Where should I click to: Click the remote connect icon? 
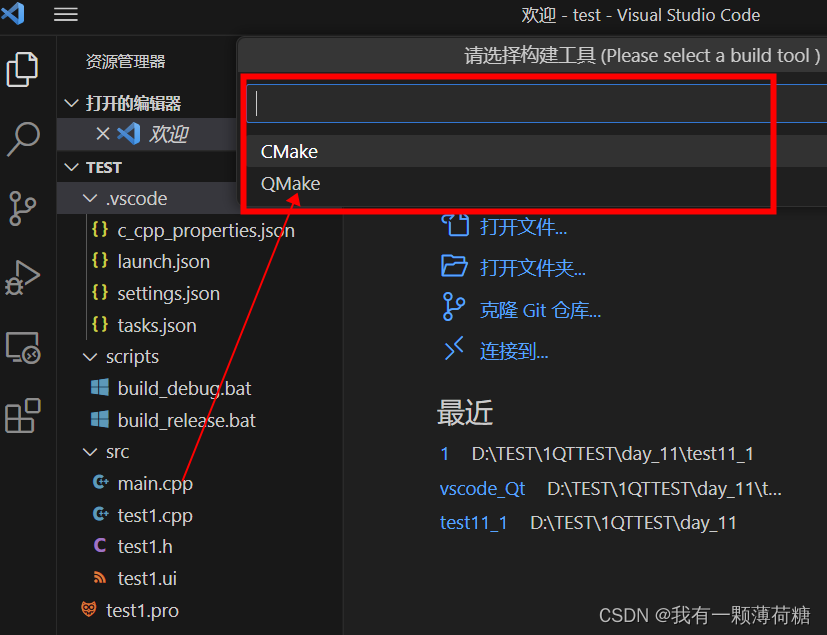point(454,348)
